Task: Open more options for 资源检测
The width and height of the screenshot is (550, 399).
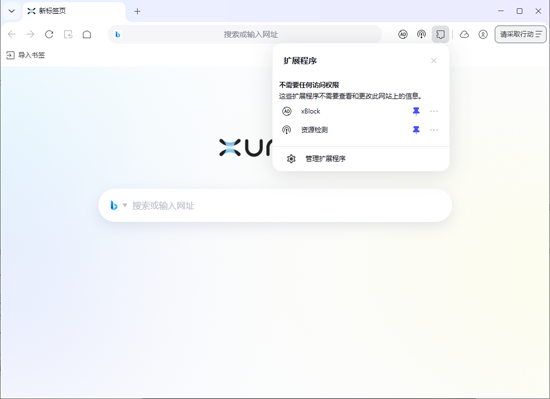Action: pyautogui.click(x=434, y=130)
